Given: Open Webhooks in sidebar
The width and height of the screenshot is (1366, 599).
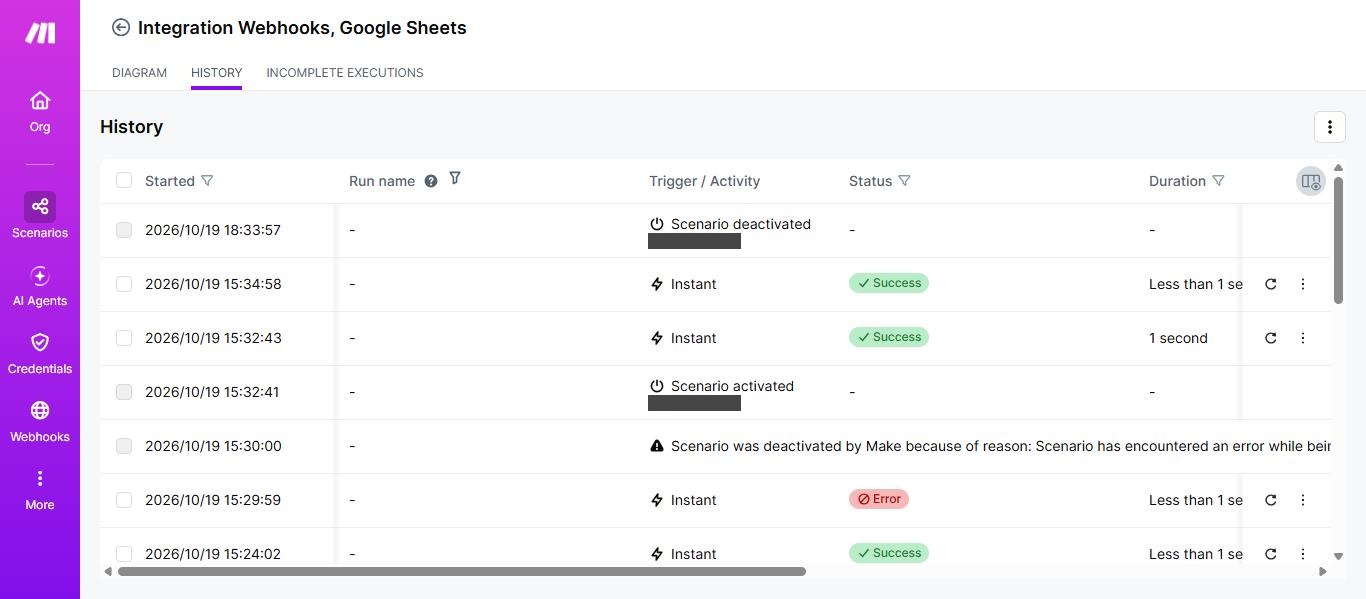Looking at the screenshot, I should 40,422.
